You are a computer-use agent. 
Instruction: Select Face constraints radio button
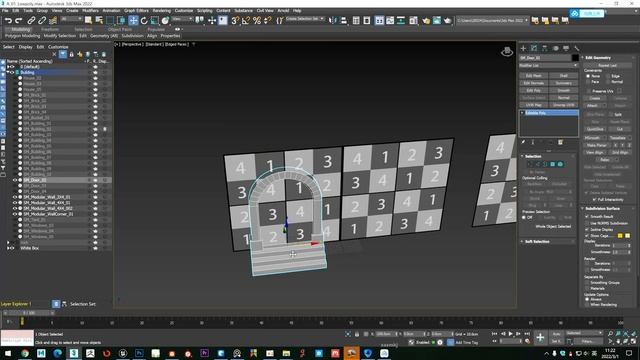point(588,82)
